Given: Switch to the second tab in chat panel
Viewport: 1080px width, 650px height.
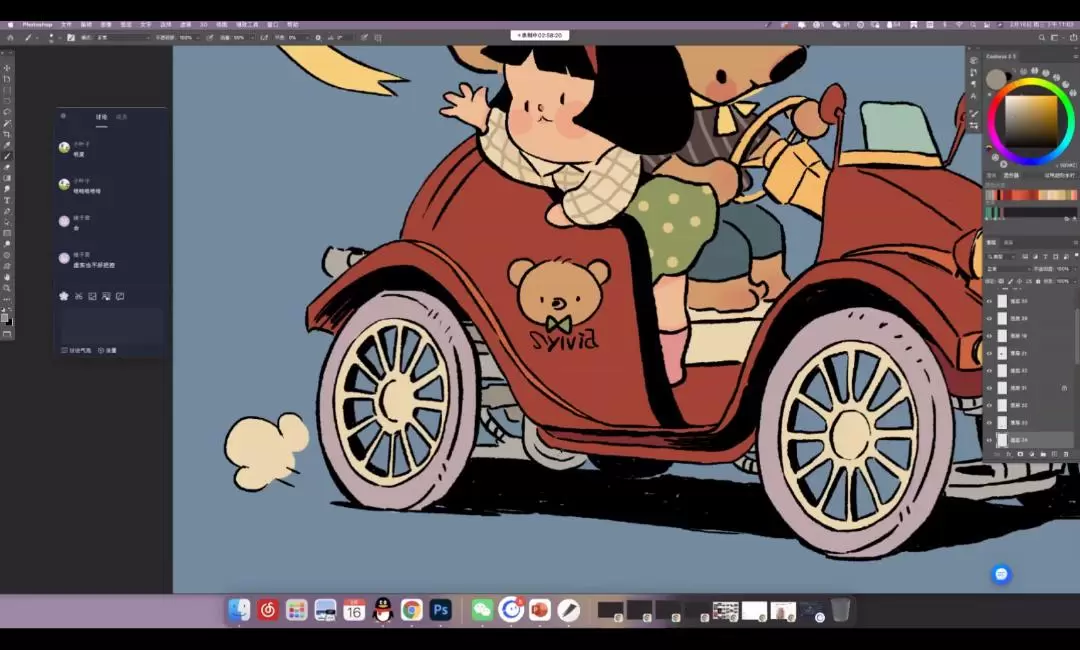Looking at the screenshot, I should [x=122, y=117].
